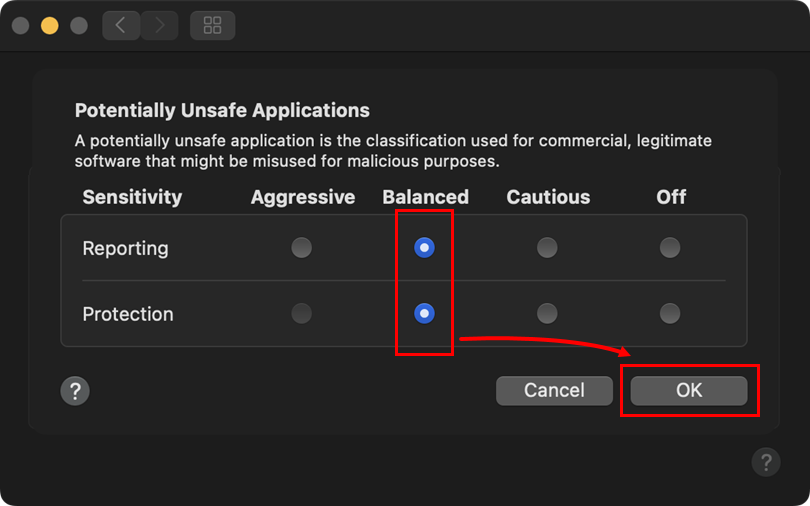Set Protection sensitivity to Aggressive

click(302, 313)
